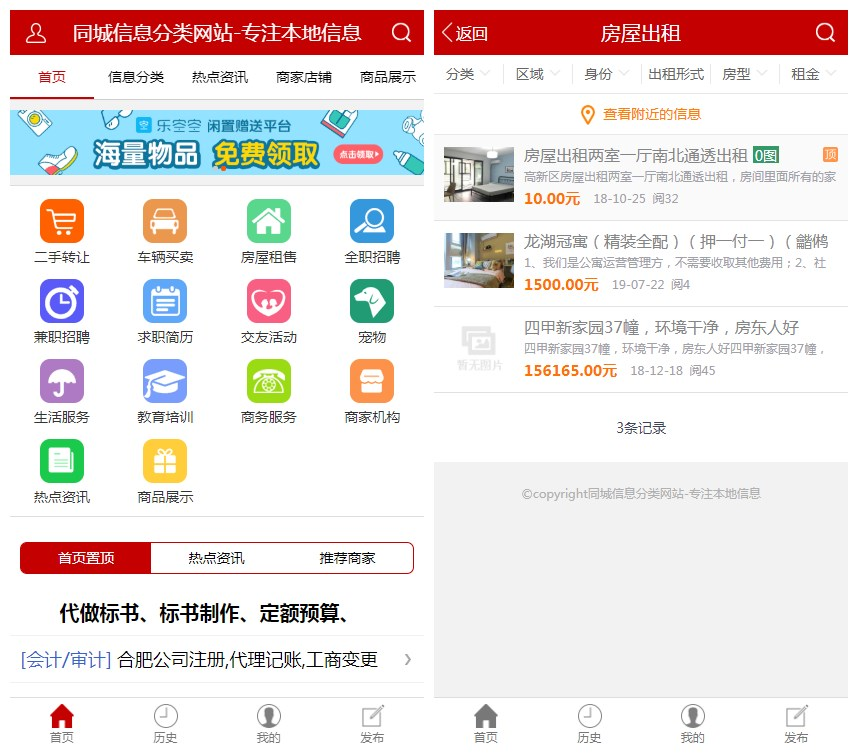Open 商家机构 shop icon
Screen dimensions: 858x756
(x=372, y=381)
